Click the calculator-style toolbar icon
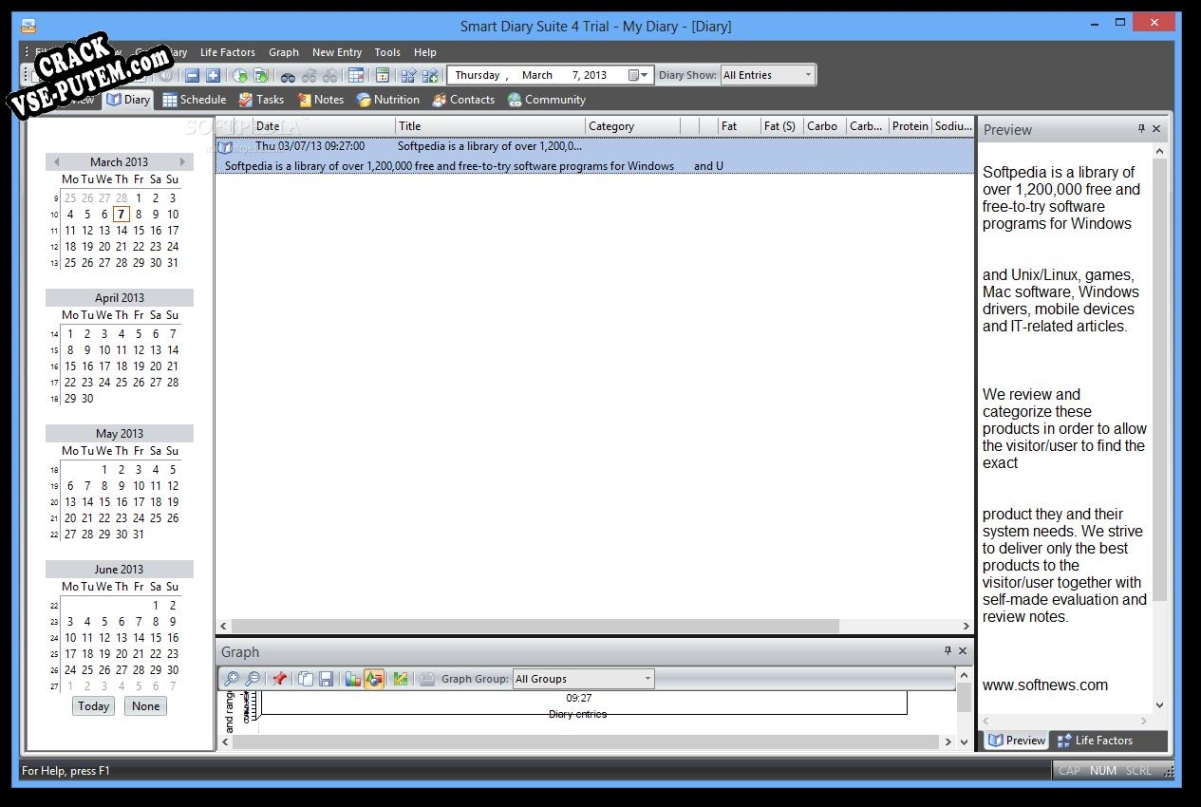The width and height of the screenshot is (1201, 807). point(383,75)
